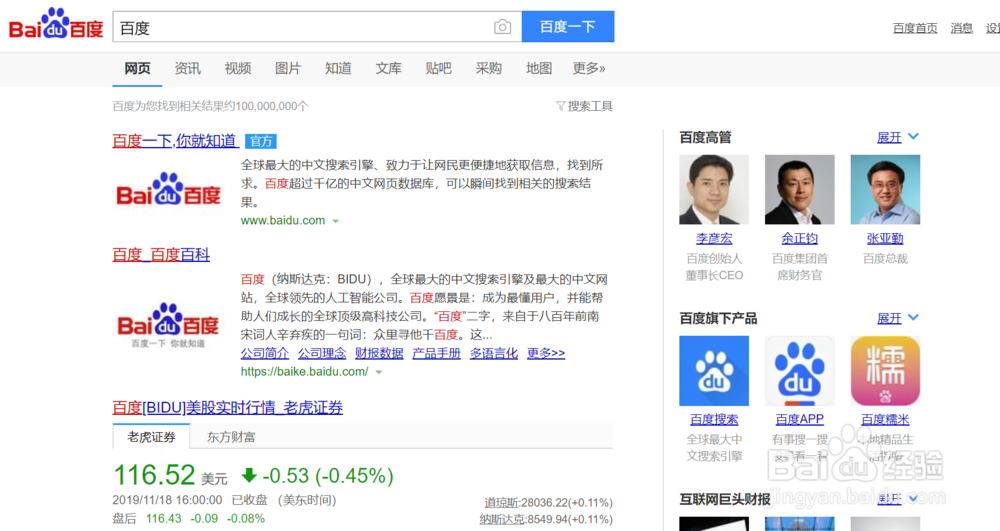Expand the 更多» tab menu

(589, 68)
